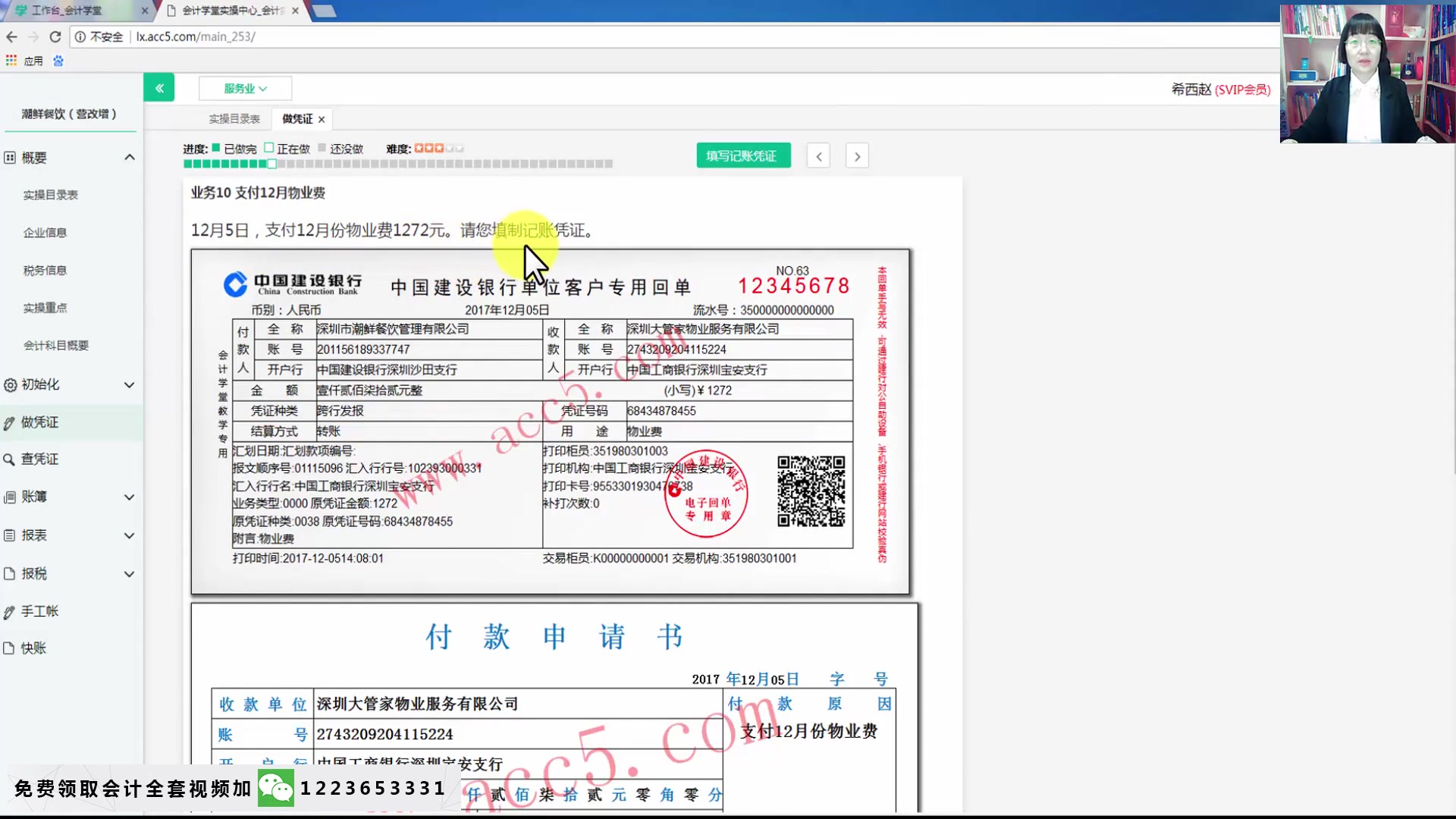Reload the page with refresh icon
This screenshot has height=819, width=1456.
[55, 36]
